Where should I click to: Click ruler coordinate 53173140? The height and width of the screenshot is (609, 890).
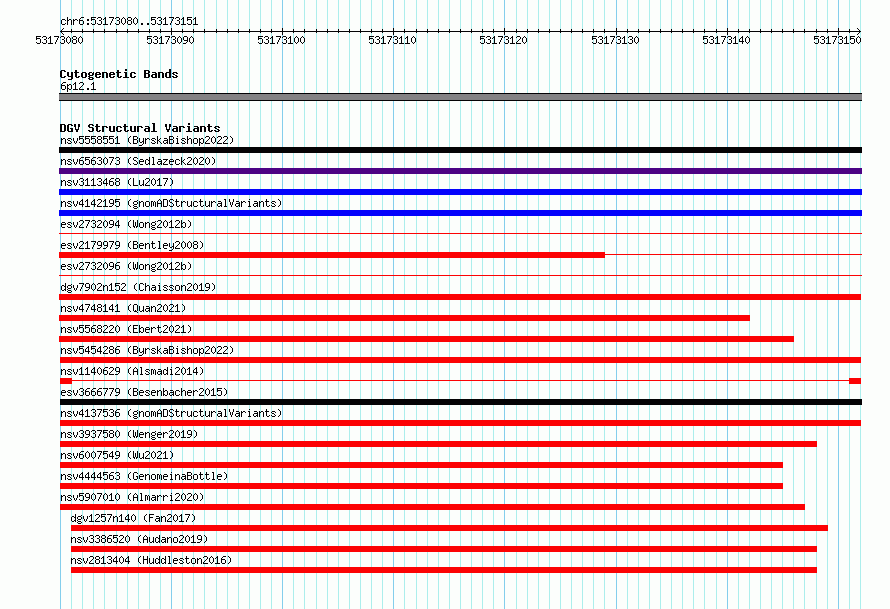tap(726, 40)
